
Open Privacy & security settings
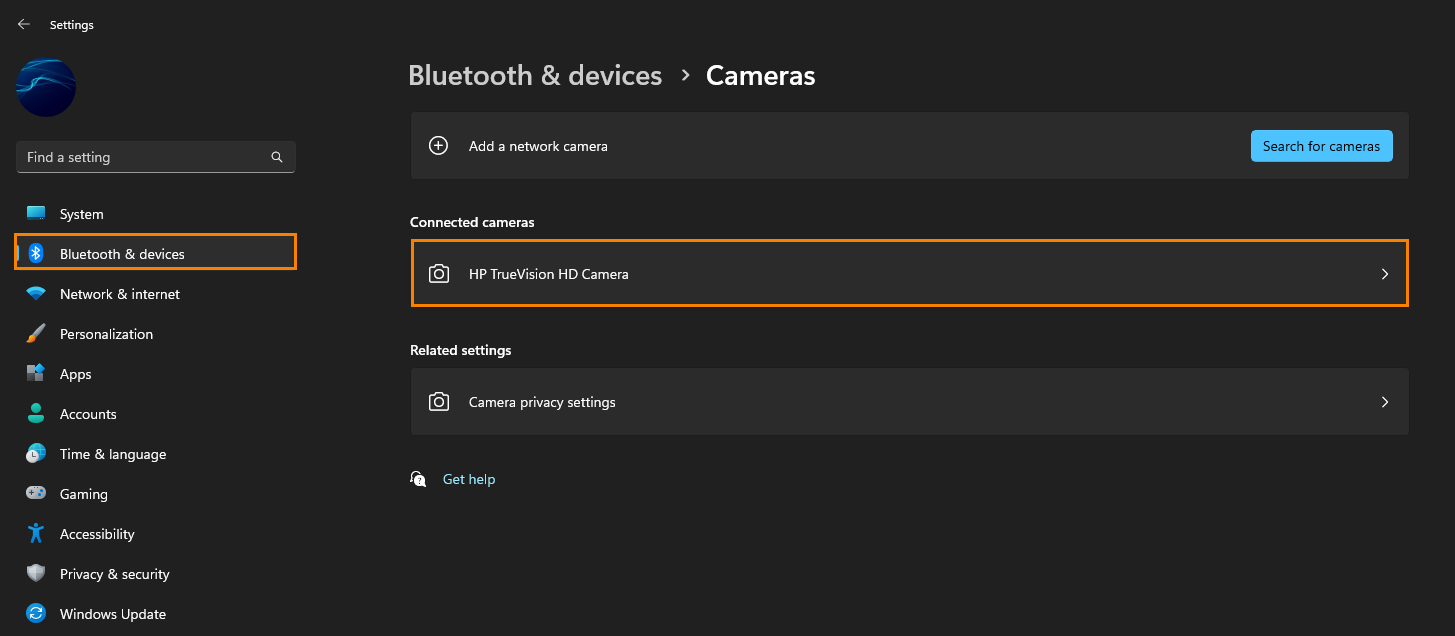pos(156,574)
